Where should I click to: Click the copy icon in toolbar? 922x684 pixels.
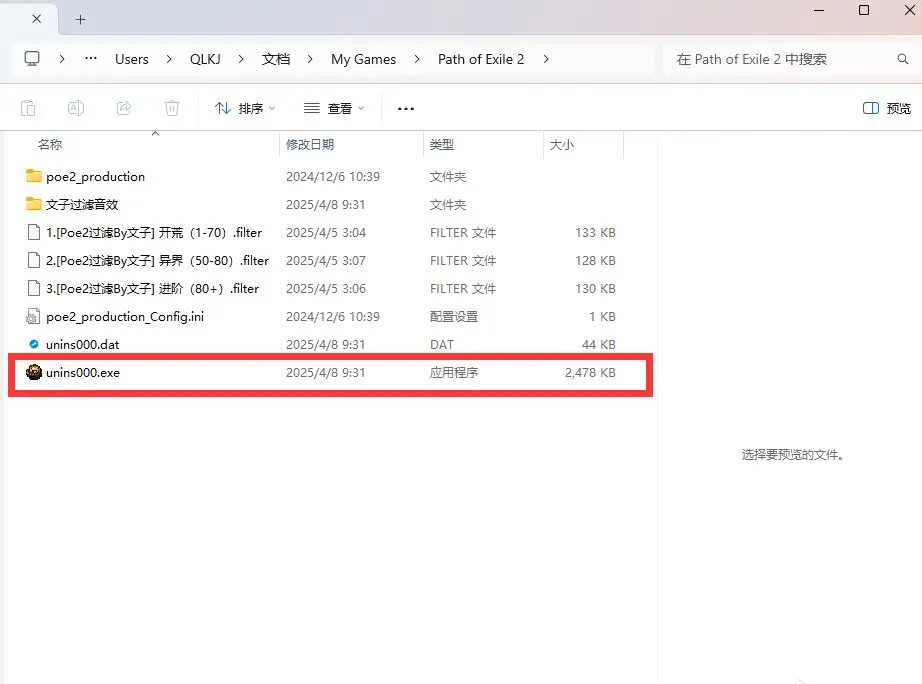point(28,108)
